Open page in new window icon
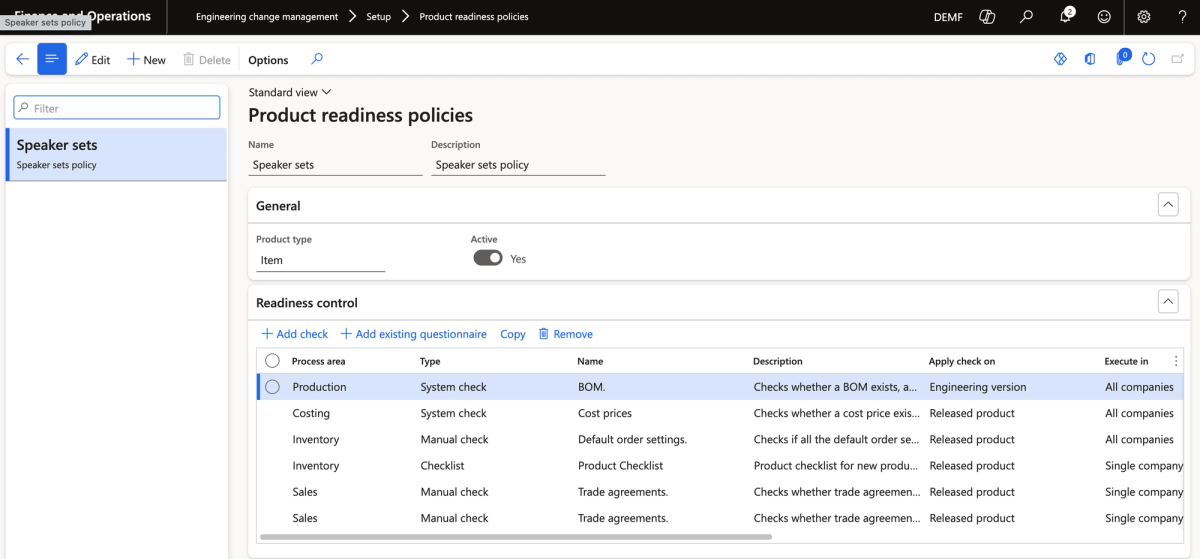This screenshot has width=1200, height=559. (1178, 60)
